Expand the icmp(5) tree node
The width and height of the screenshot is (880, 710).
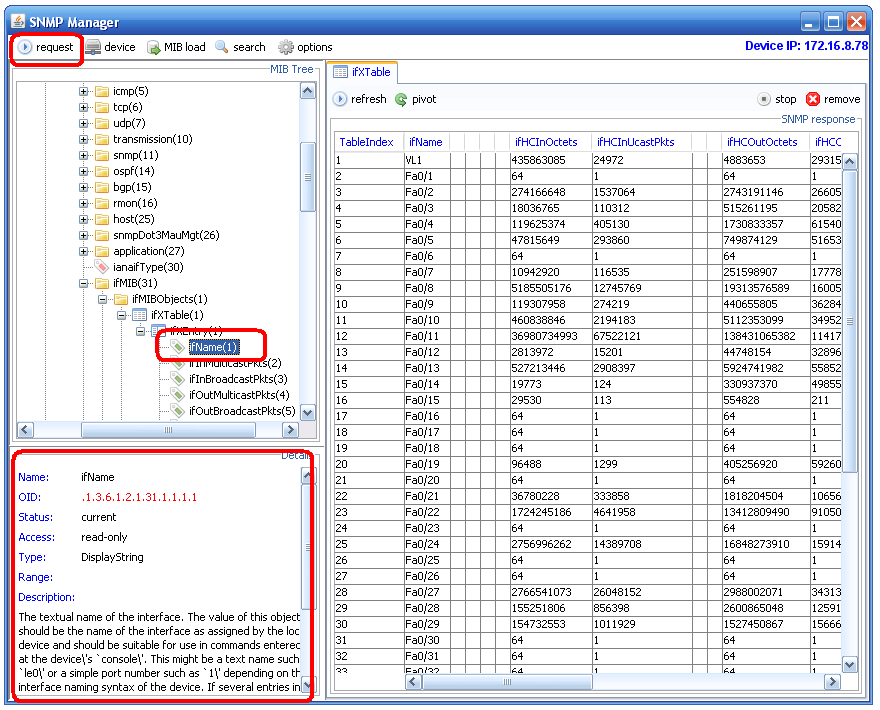[x=83, y=91]
